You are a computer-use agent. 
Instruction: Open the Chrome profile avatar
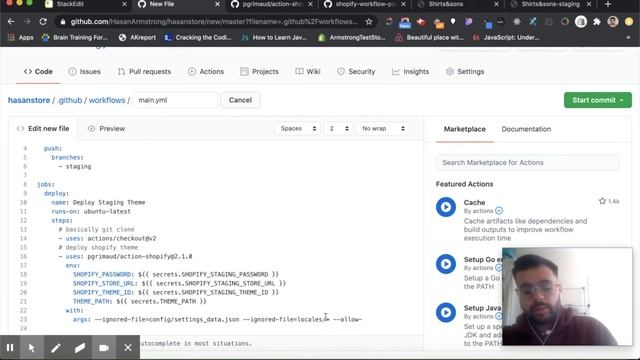(x=613, y=22)
